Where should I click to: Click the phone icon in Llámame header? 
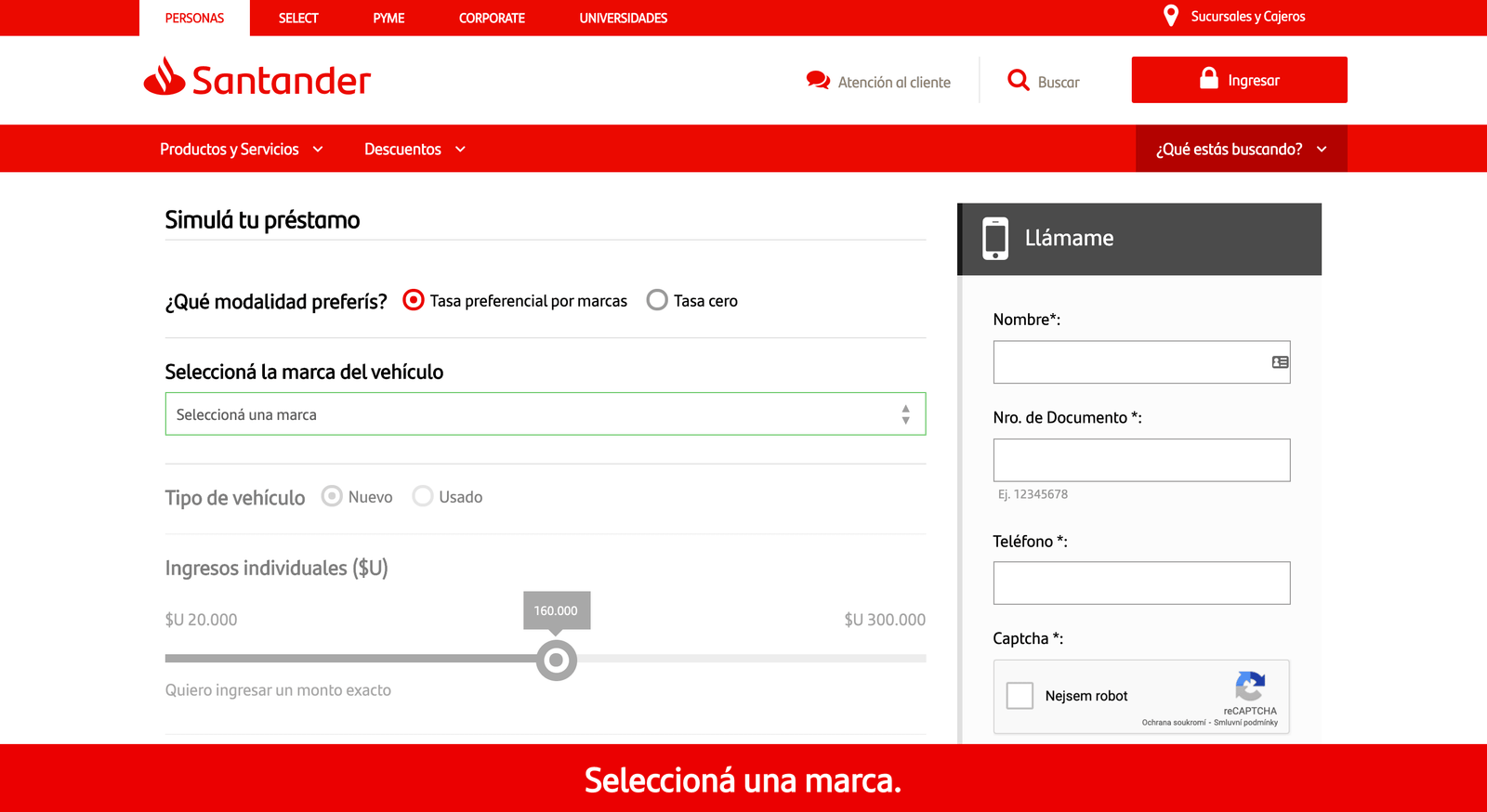(995, 239)
